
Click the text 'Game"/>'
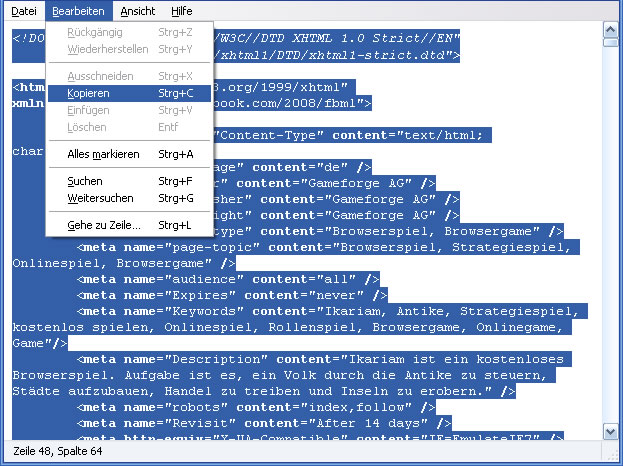pos(40,343)
